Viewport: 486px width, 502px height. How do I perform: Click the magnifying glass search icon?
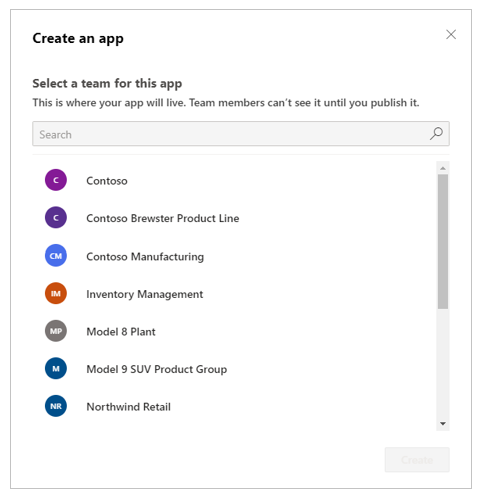pos(436,134)
